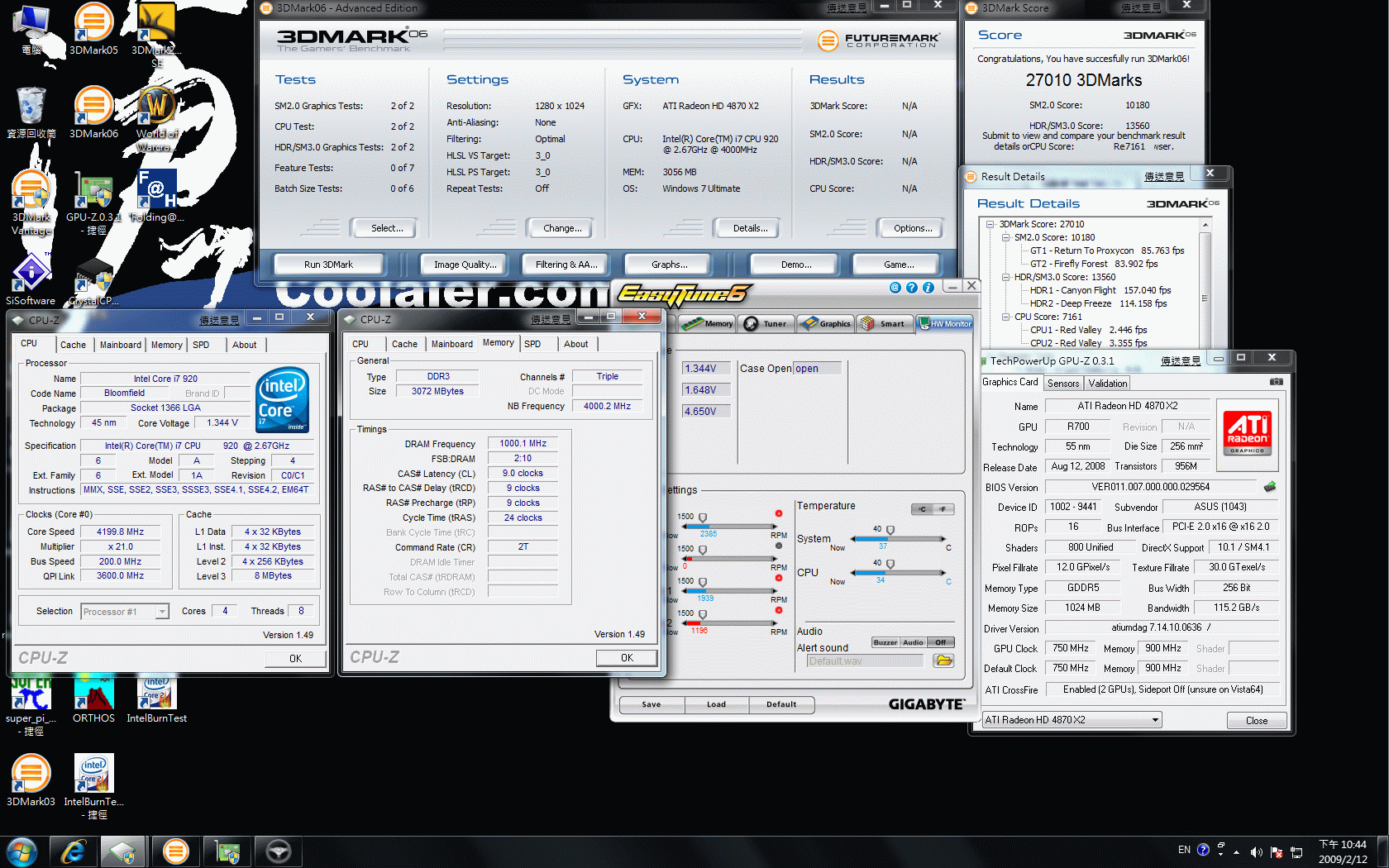Switch to Sensors tab in GPU-Z
The width and height of the screenshot is (1389, 868).
point(1062,384)
